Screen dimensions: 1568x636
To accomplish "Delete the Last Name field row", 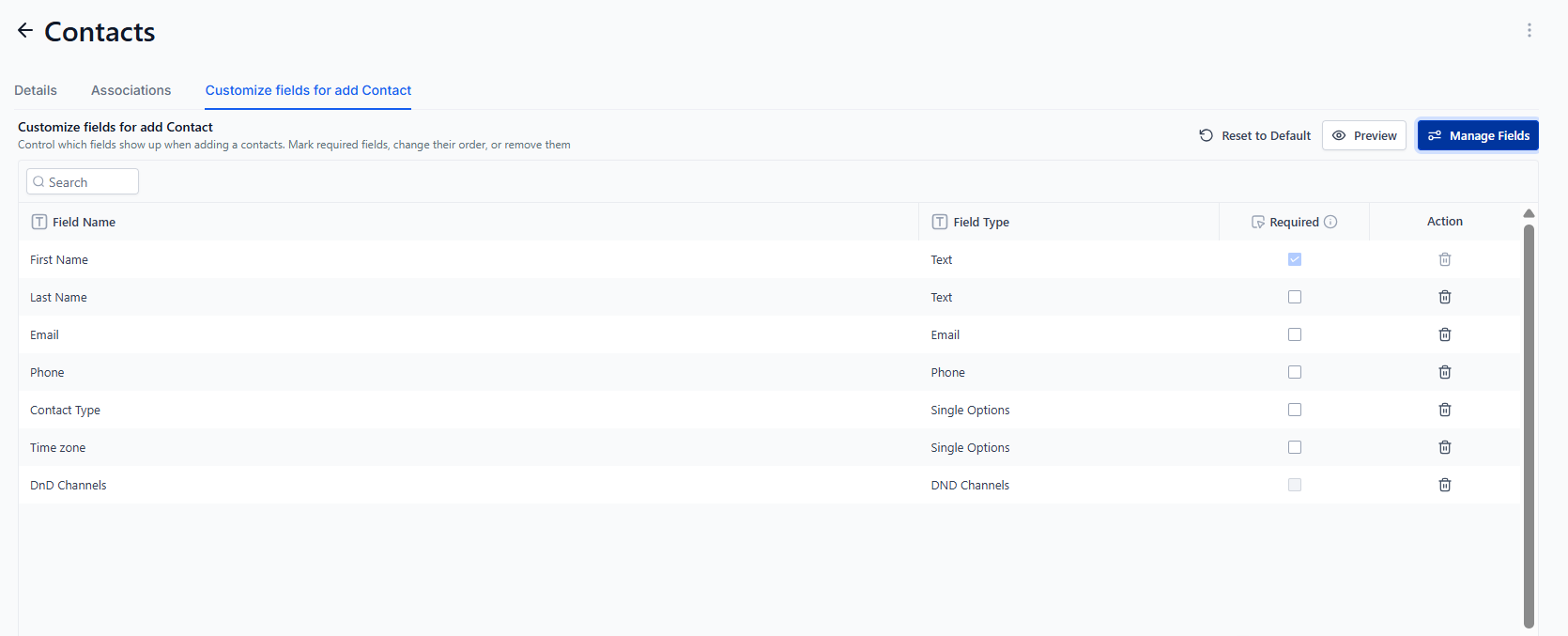I will [x=1445, y=297].
